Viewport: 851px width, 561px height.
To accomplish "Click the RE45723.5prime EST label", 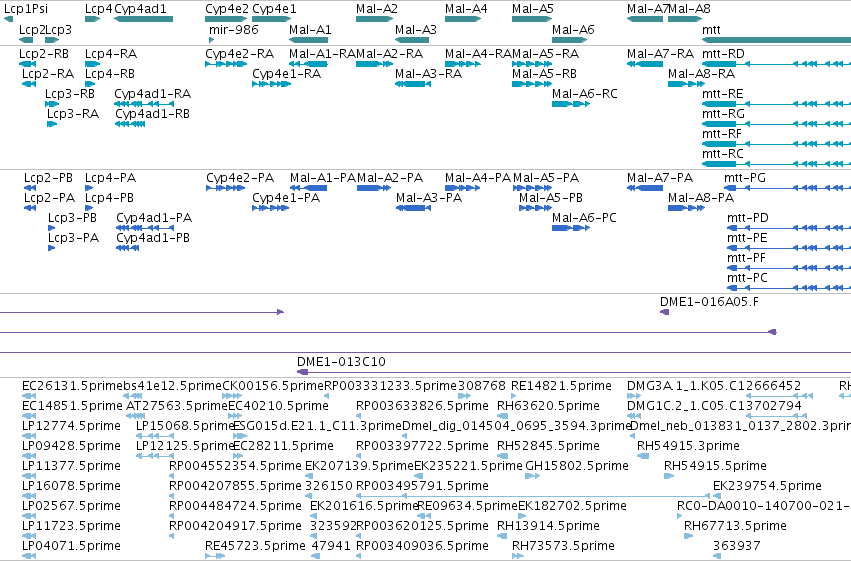I will [255, 546].
